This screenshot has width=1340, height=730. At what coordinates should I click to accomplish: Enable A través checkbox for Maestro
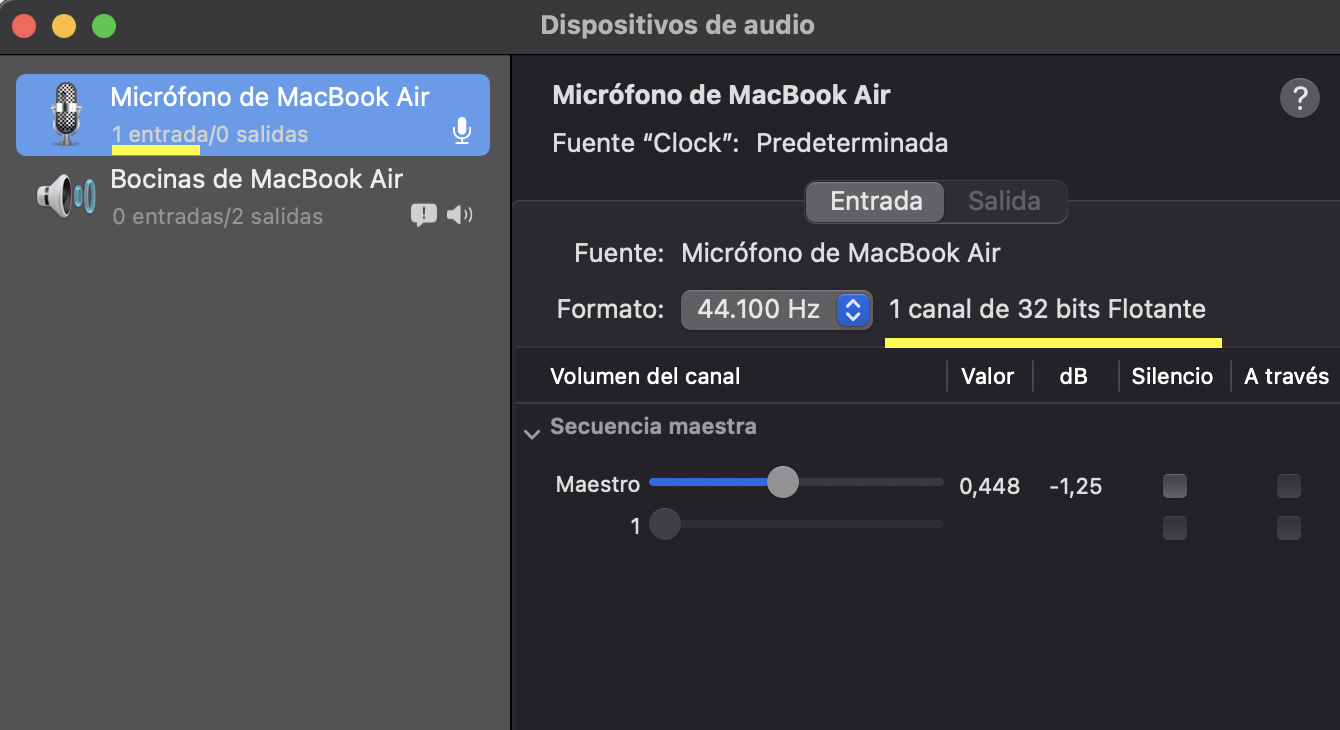pyautogui.click(x=1289, y=486)
